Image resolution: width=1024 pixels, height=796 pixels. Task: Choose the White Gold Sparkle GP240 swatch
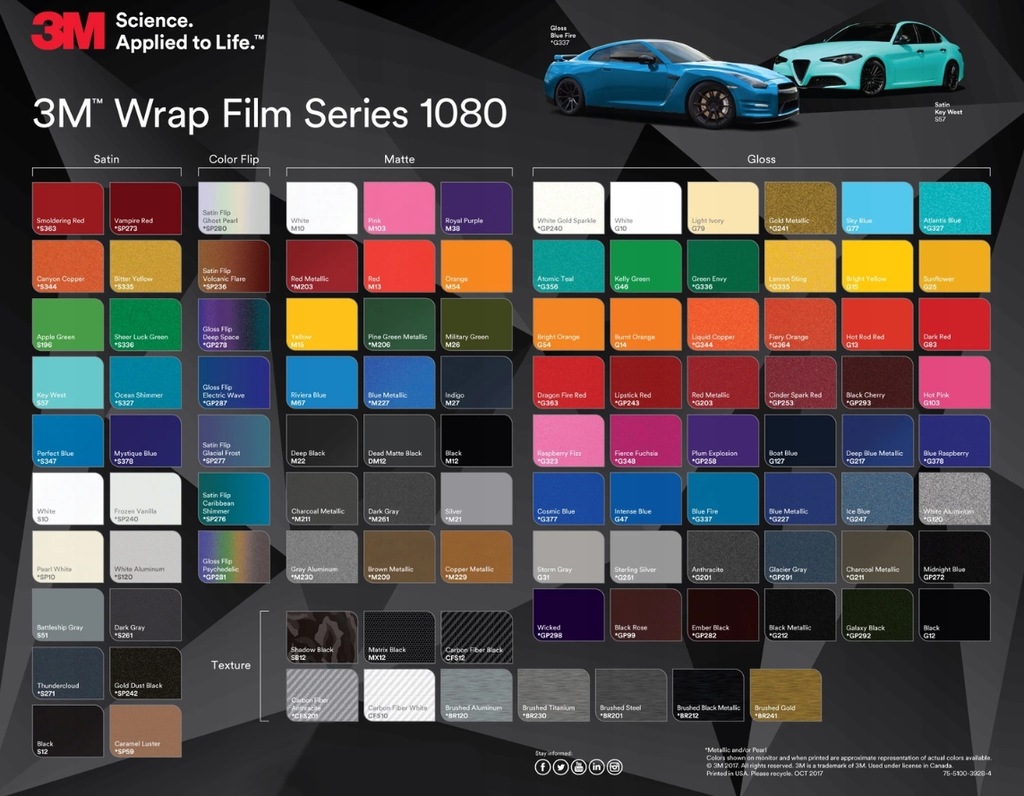click(x=569, y=208)
